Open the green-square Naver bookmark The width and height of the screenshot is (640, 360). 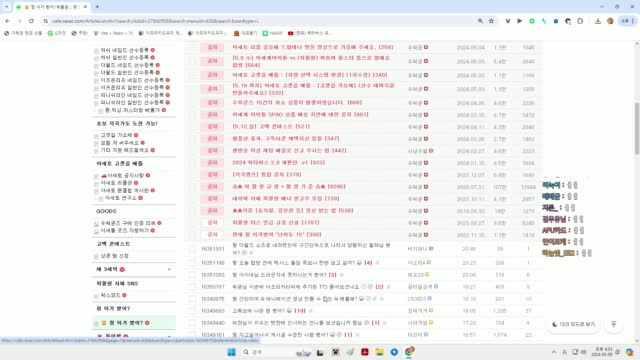[272, 33]
